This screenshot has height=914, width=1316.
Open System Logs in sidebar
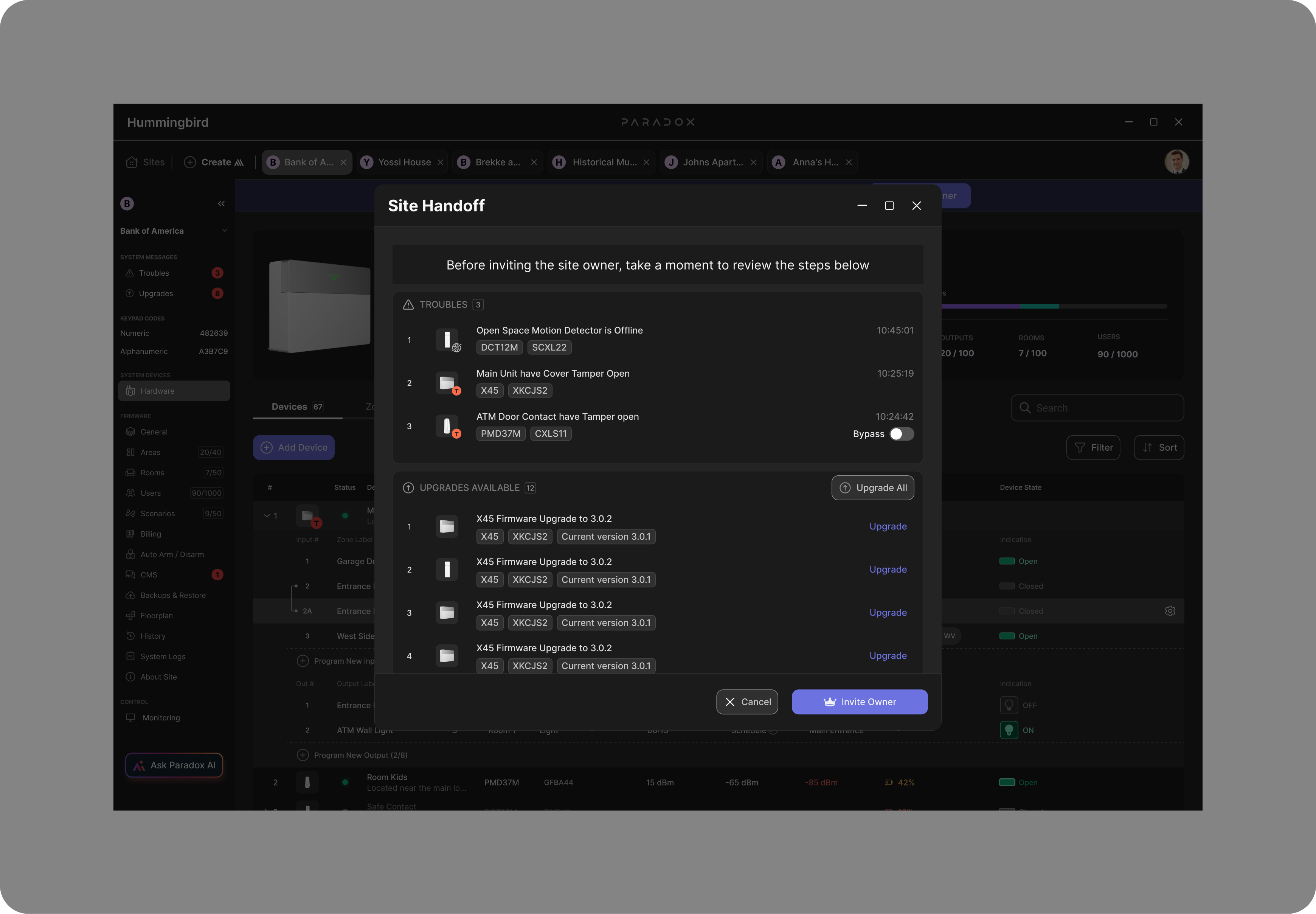click(x=174, y=656)
